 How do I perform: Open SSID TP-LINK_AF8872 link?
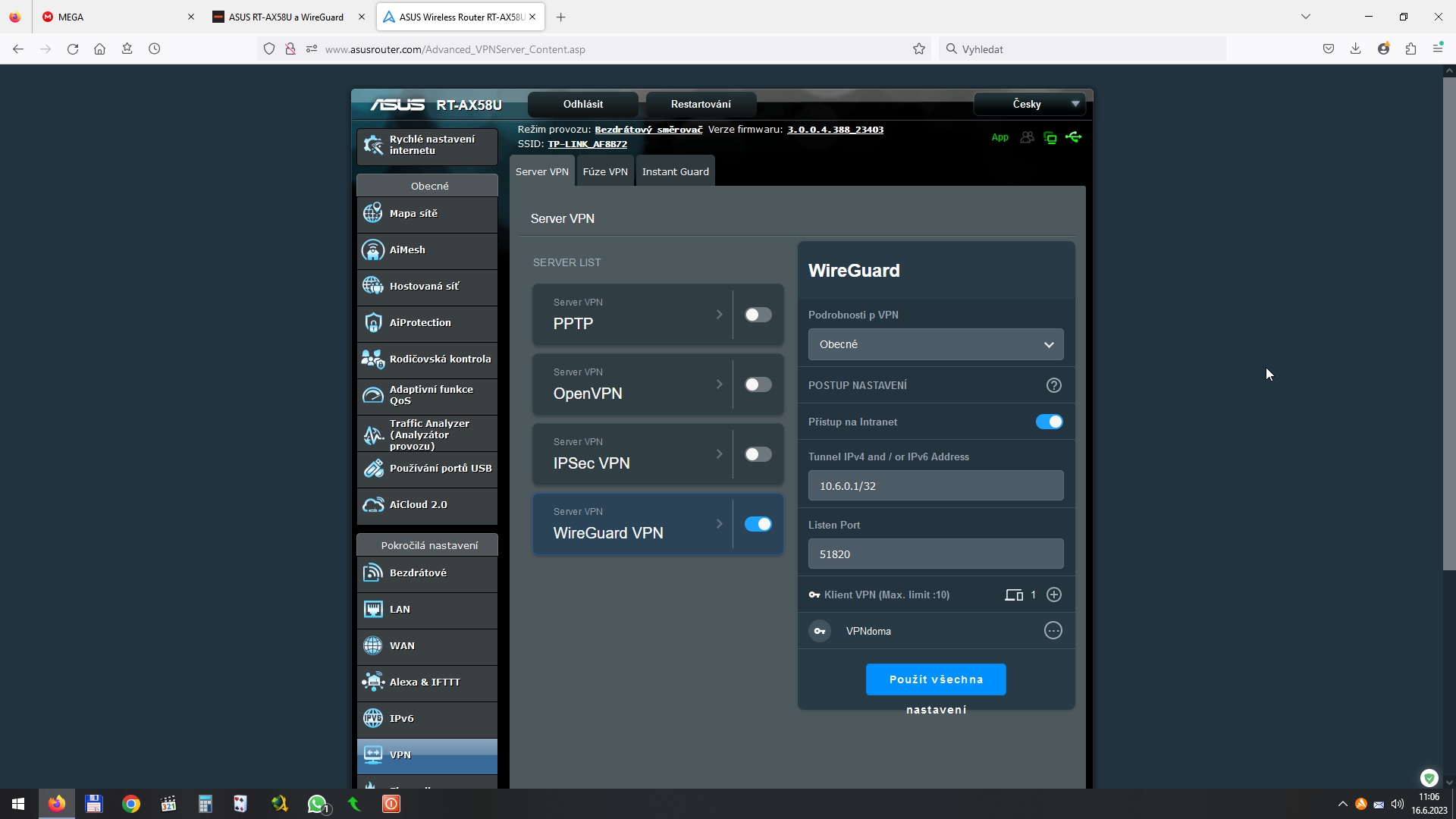coord(587,144)
